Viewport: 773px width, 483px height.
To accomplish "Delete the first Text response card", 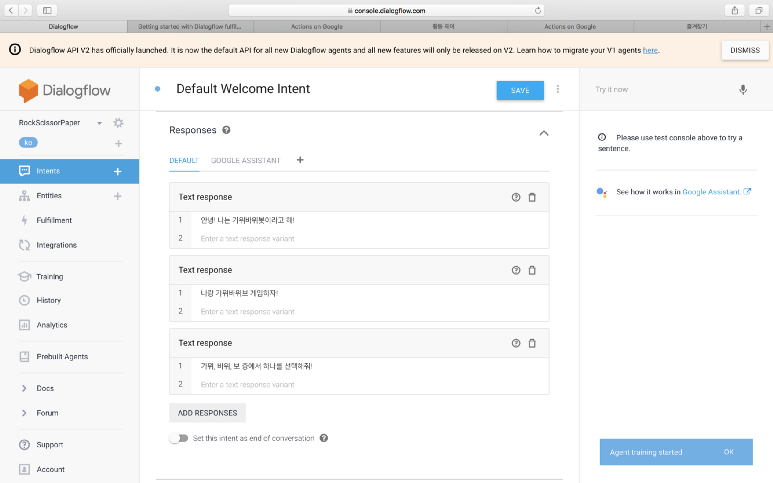I will (x=532, y=197).
